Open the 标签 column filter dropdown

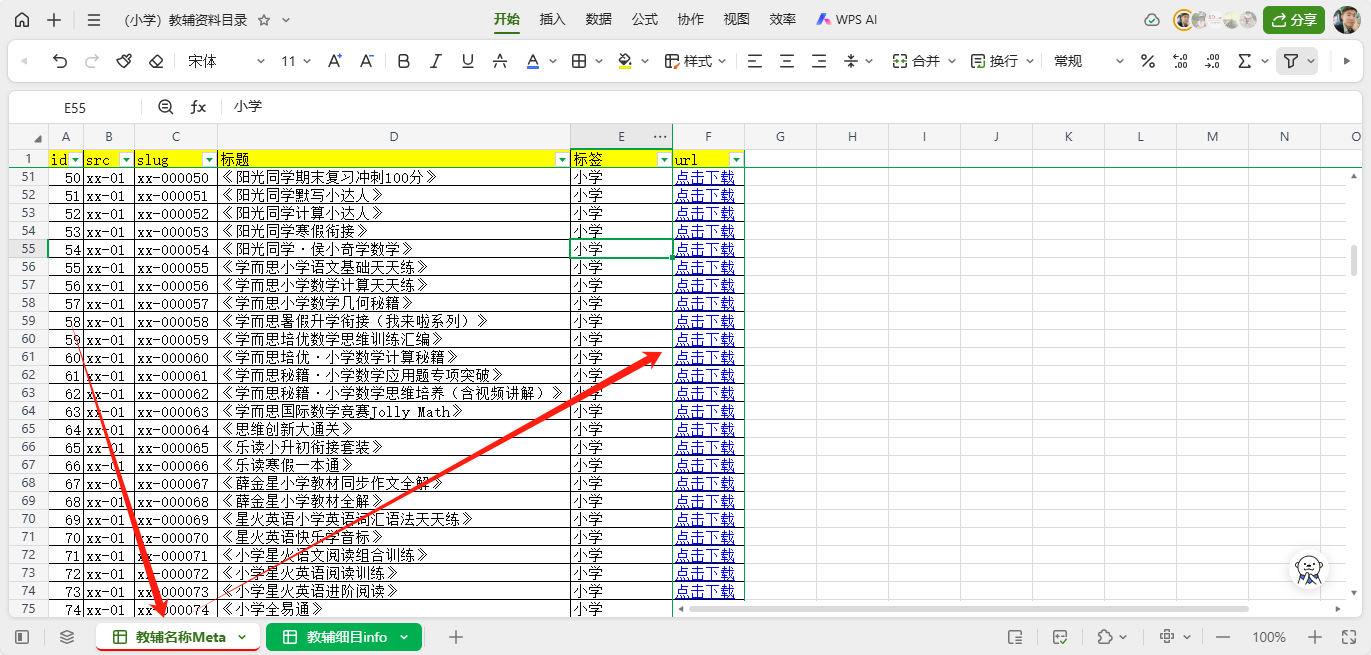pos(664,159)
